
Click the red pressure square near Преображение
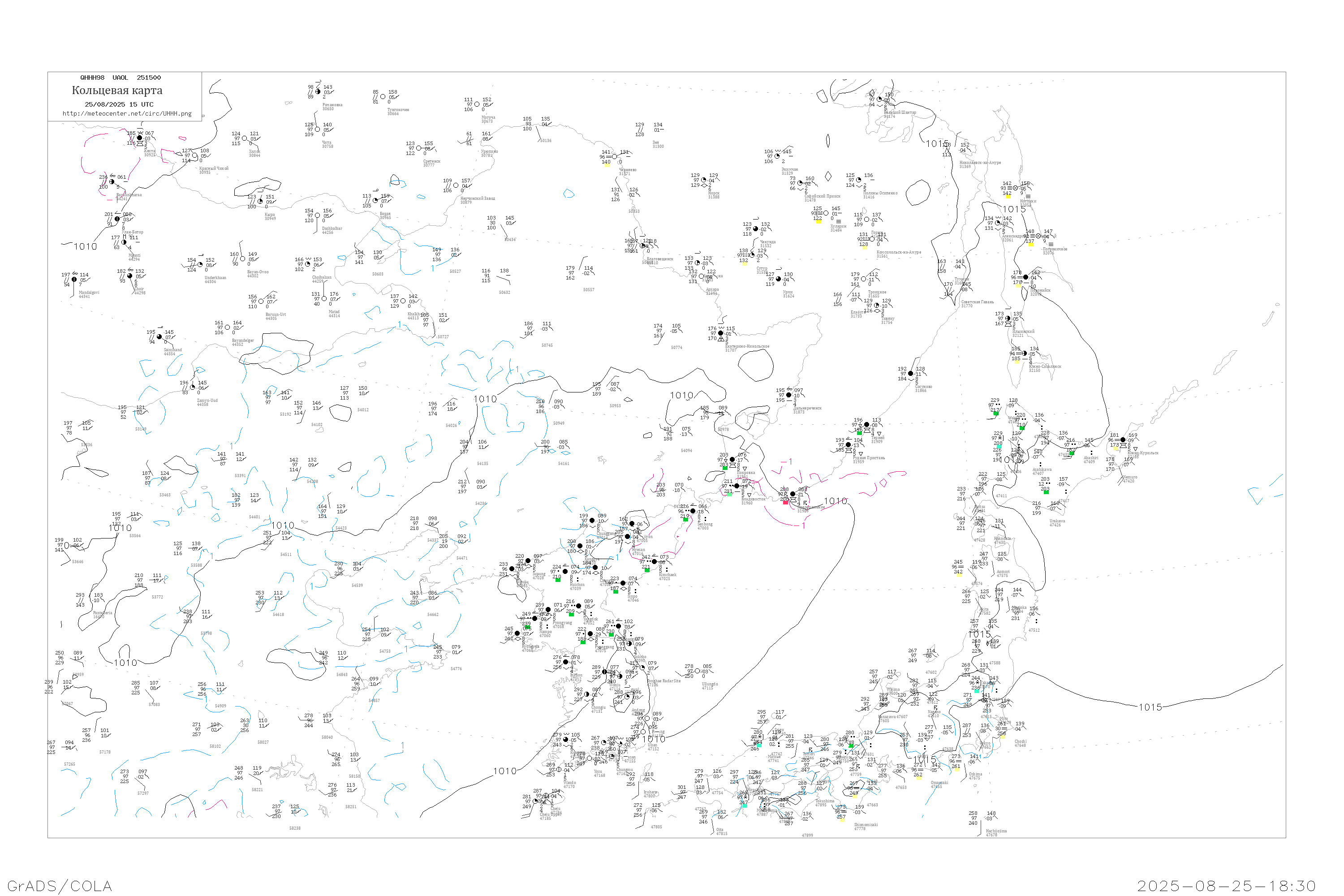pyautogui.click(x=785, y=502)
